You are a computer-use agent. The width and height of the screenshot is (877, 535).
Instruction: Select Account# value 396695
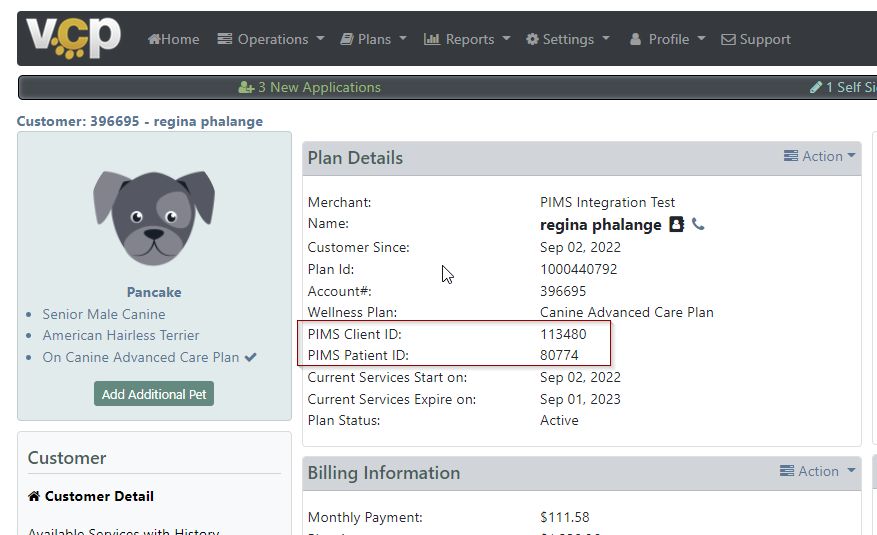563,291
